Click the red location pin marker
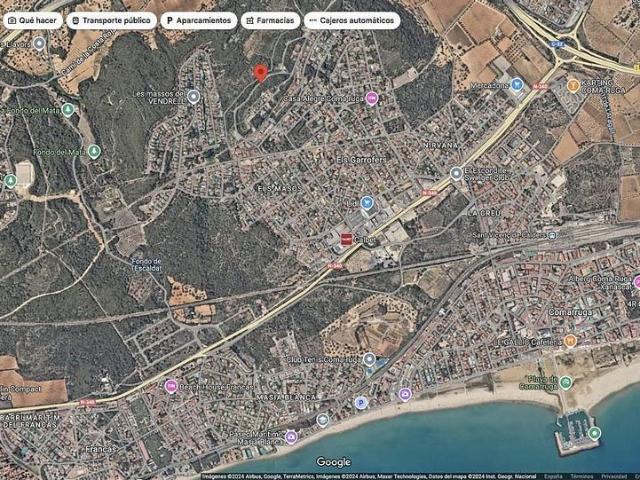640x480 pixels. pyautogui.click(x=260, y=73)
